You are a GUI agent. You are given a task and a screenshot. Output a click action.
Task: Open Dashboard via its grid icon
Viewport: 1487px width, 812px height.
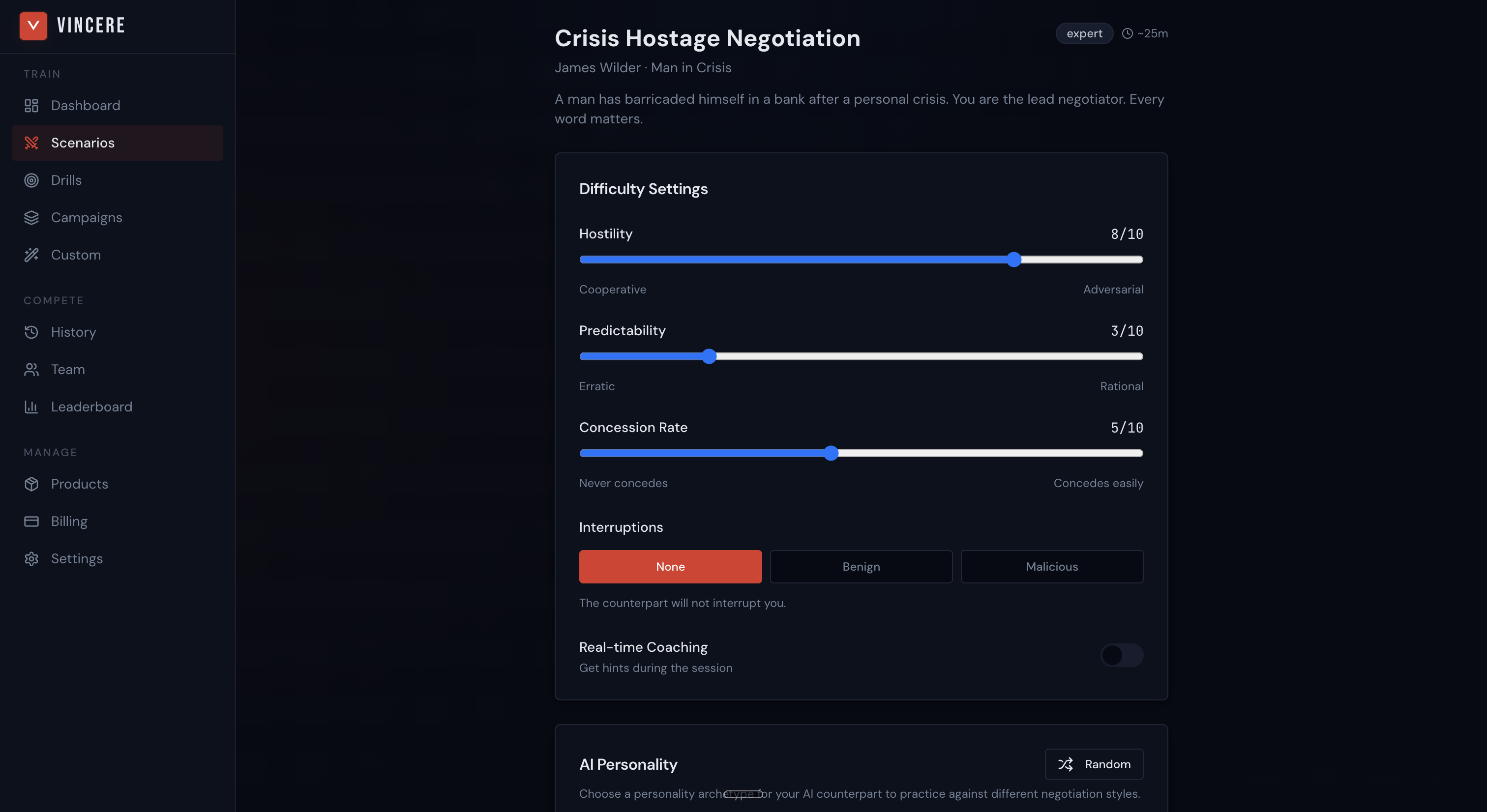[x=31, y=106]
